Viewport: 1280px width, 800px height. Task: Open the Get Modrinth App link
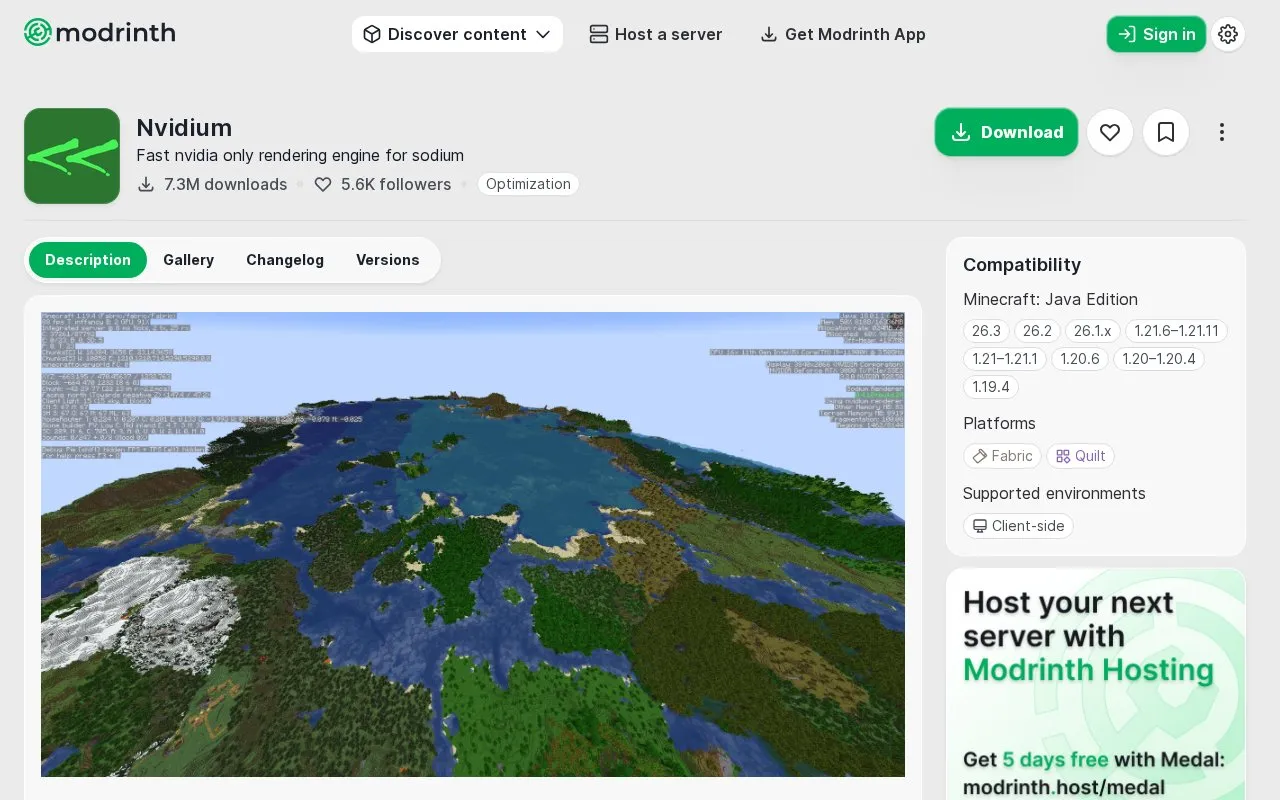(x=843, y=34)
